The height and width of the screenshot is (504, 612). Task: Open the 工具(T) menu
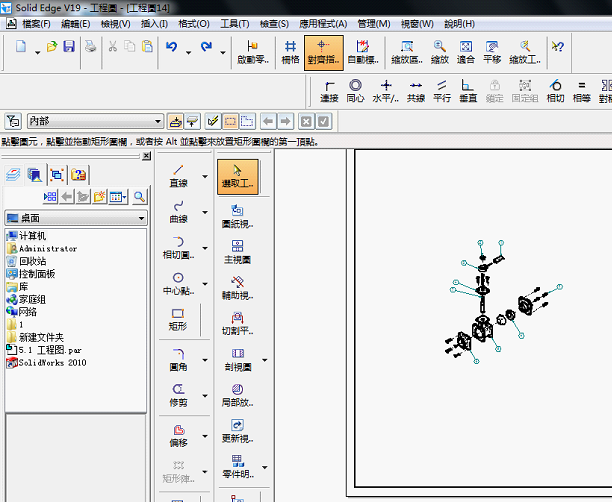tap(235, 24)
